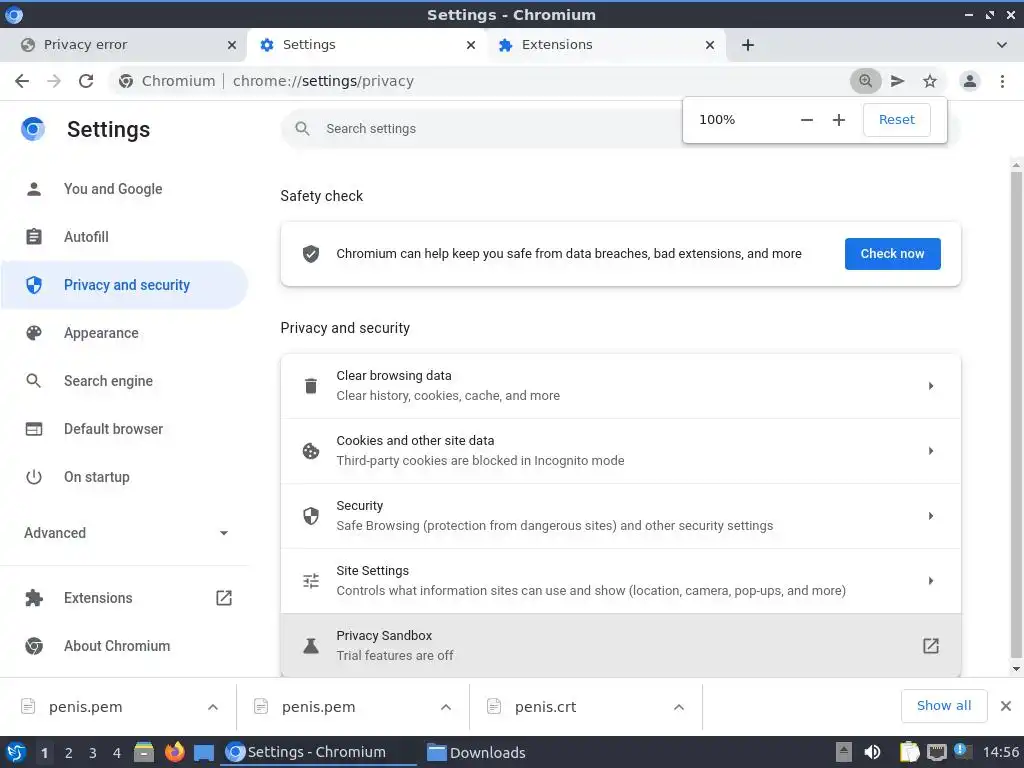This screenshot has width=1024, height=768.
Task: Open Default browser settings section
Action: tap(124, 429)
